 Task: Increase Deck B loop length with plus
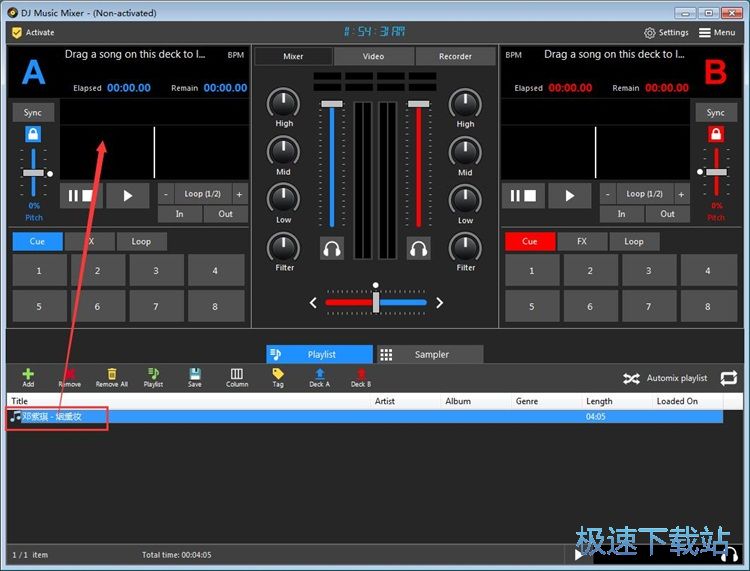(681, 194)
